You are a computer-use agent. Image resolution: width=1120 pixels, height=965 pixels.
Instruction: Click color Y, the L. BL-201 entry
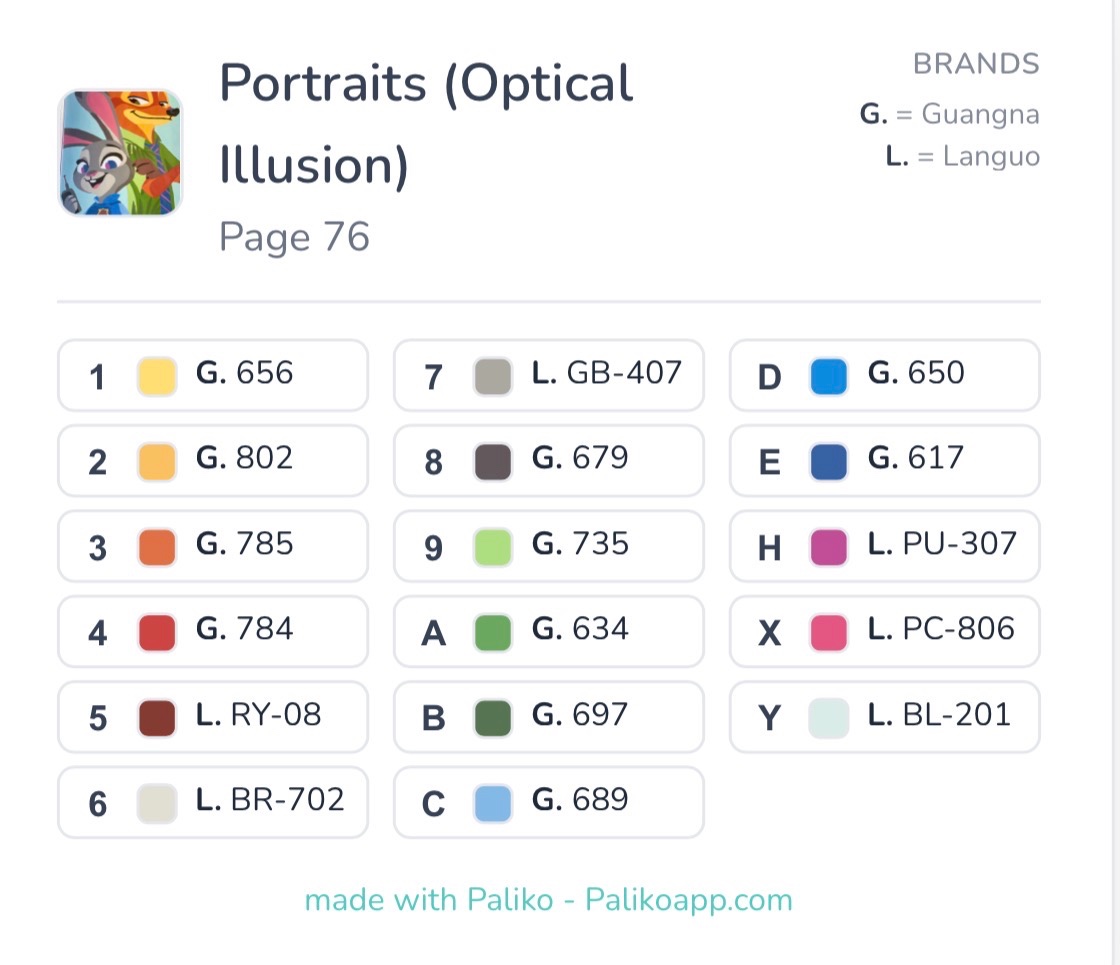[884, 717]
